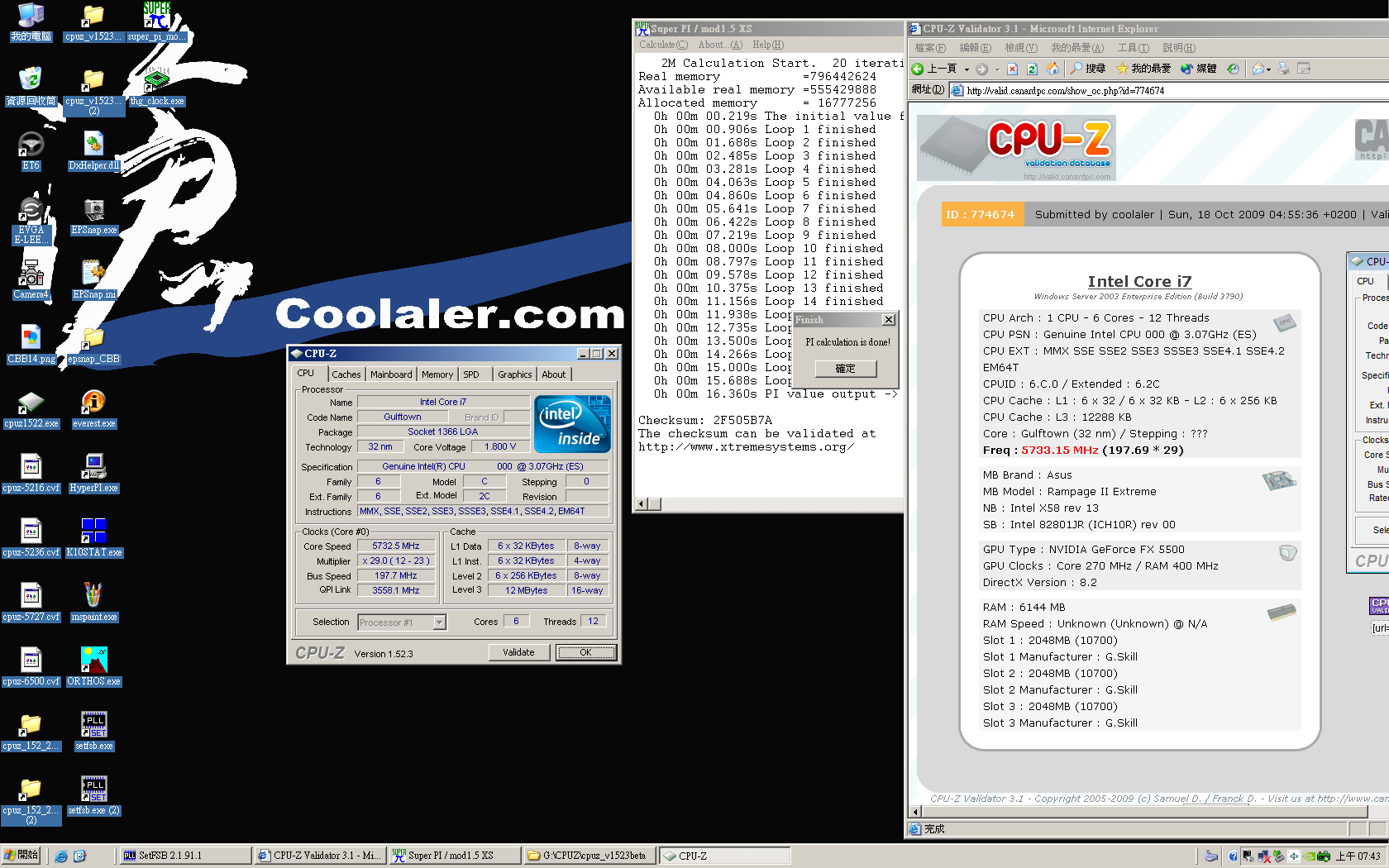
Task: Click the IE Search toolbar button
Action: click(x=1087, y=69)
